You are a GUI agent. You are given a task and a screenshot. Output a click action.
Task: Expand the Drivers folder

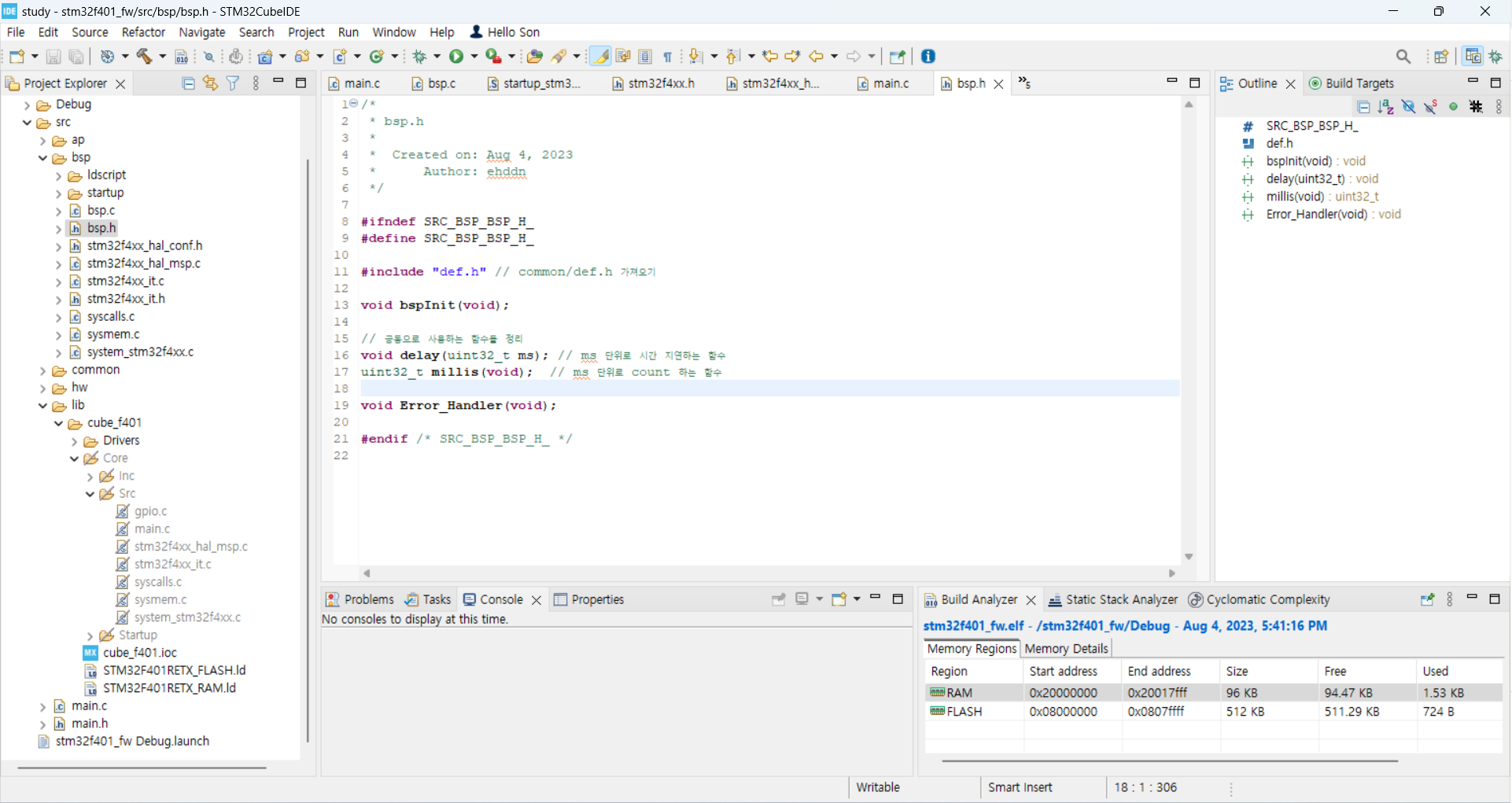[75, 441]
